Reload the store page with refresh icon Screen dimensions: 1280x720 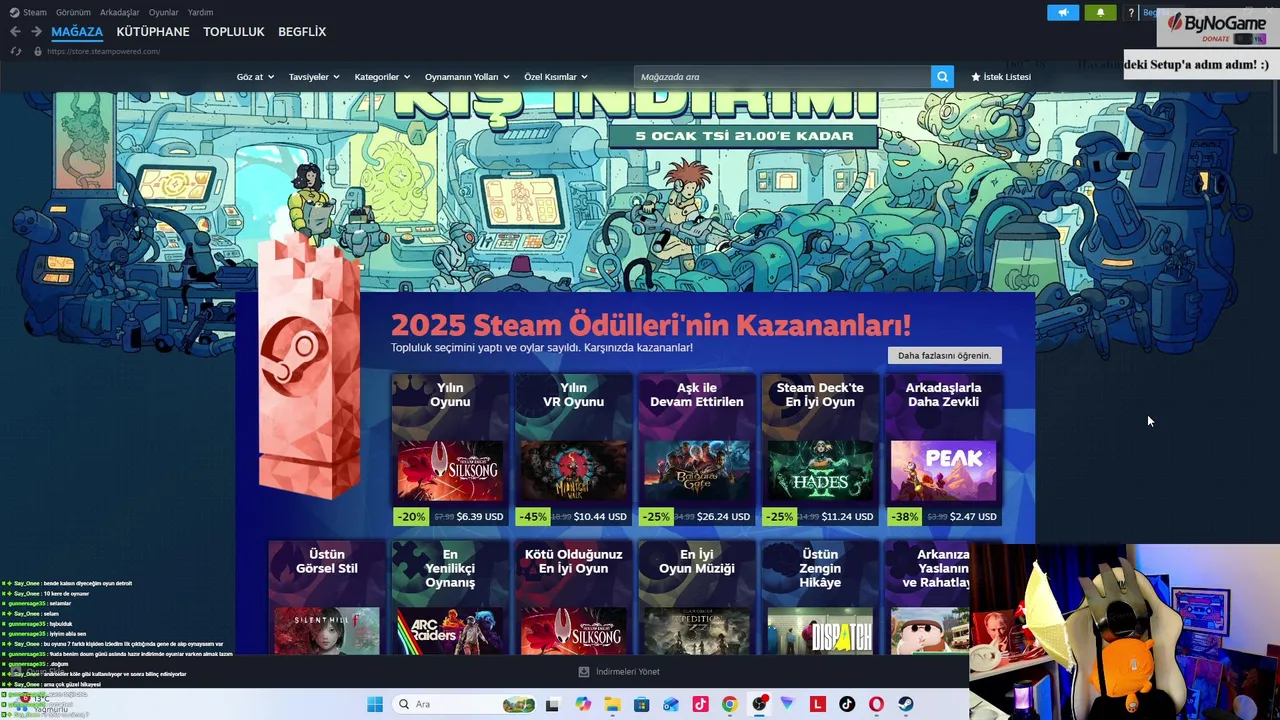(x=15, y=51)
